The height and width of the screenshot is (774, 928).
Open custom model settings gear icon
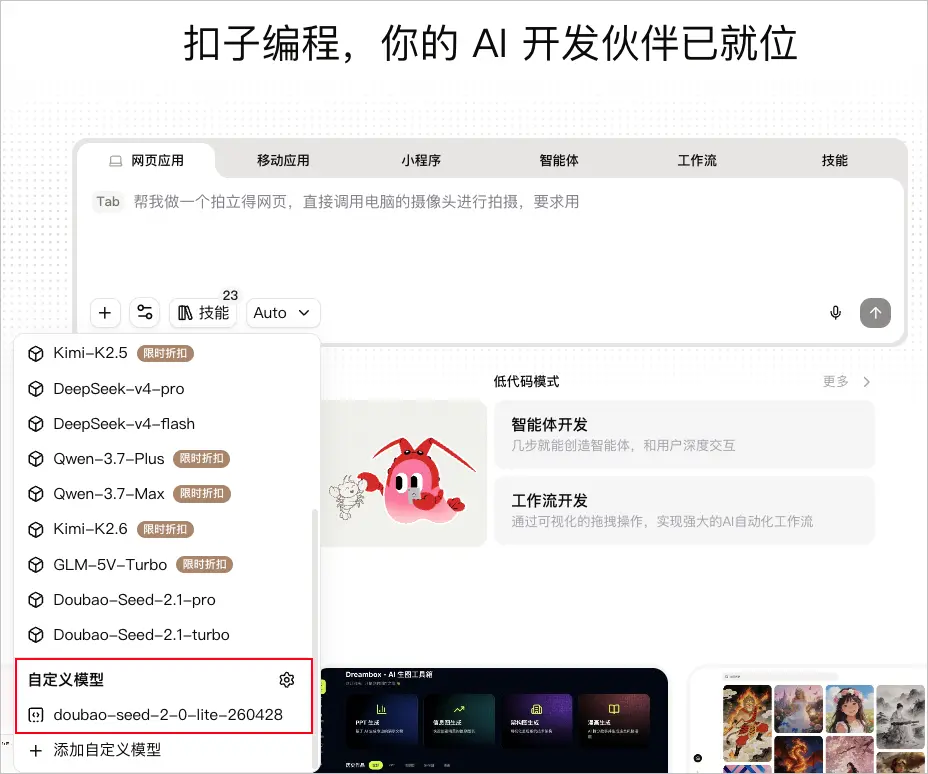coord(286,680)
